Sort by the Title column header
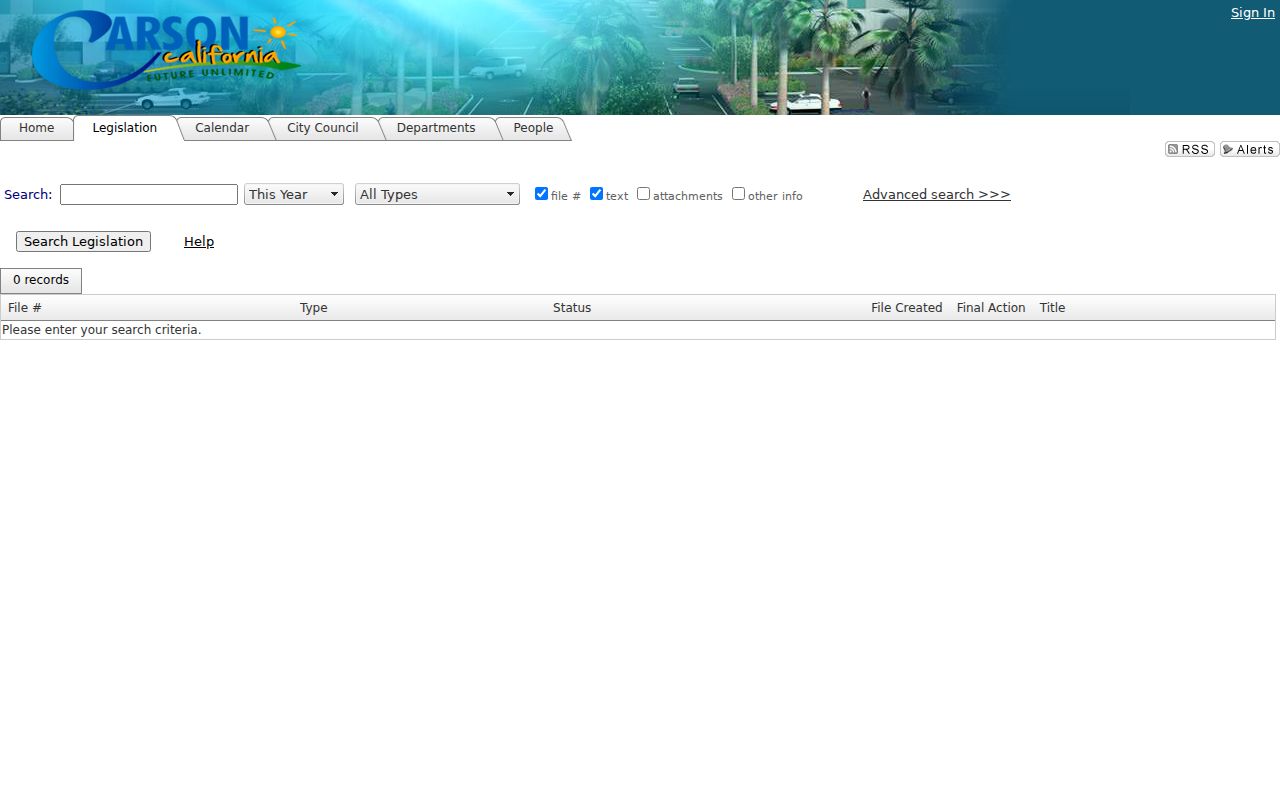1280x800 pixels. (1052, 308)
